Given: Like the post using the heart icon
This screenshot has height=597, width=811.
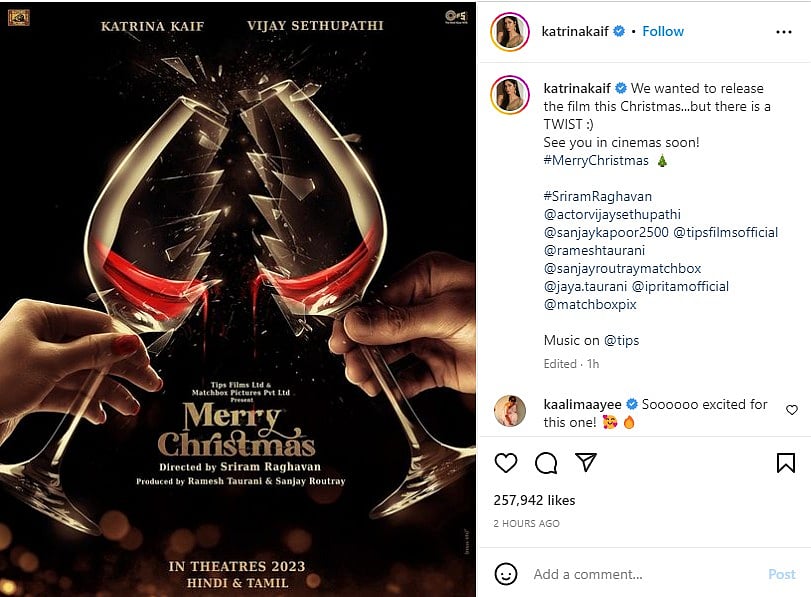Looking at the screenshot, I should [x=506, y=463].
